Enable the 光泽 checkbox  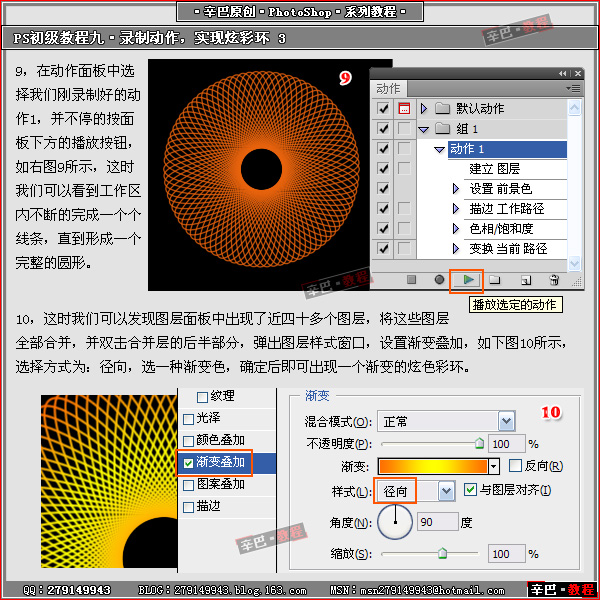click(x=188, y=419)
